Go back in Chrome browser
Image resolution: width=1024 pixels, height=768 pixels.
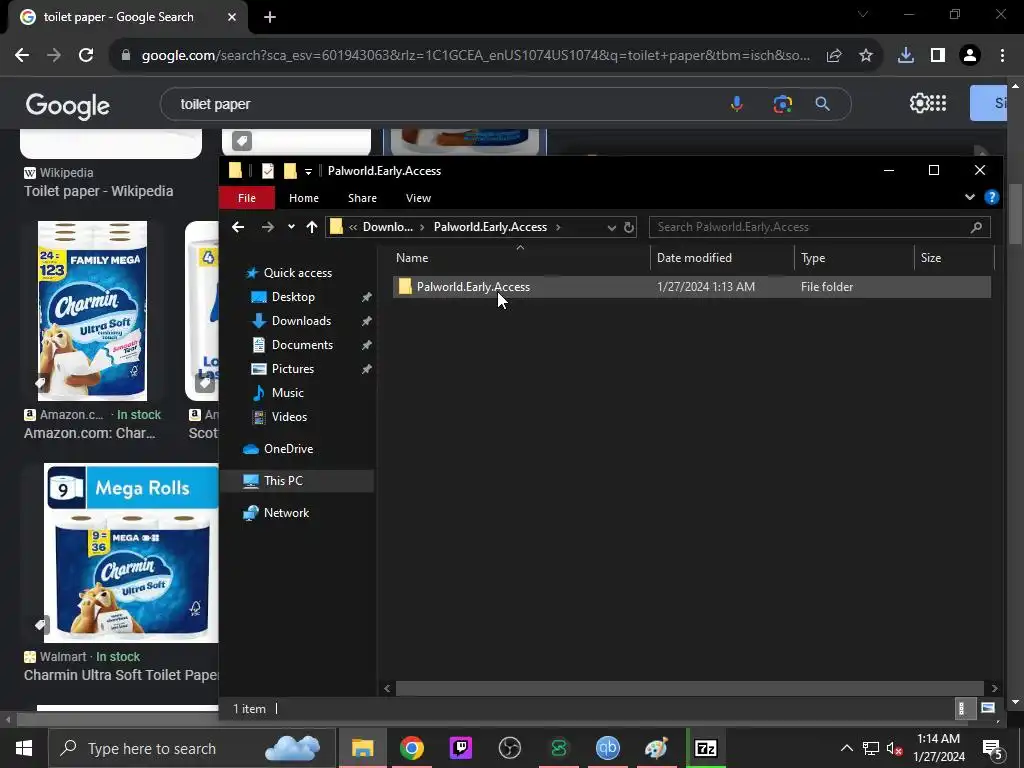click(22, 56)
